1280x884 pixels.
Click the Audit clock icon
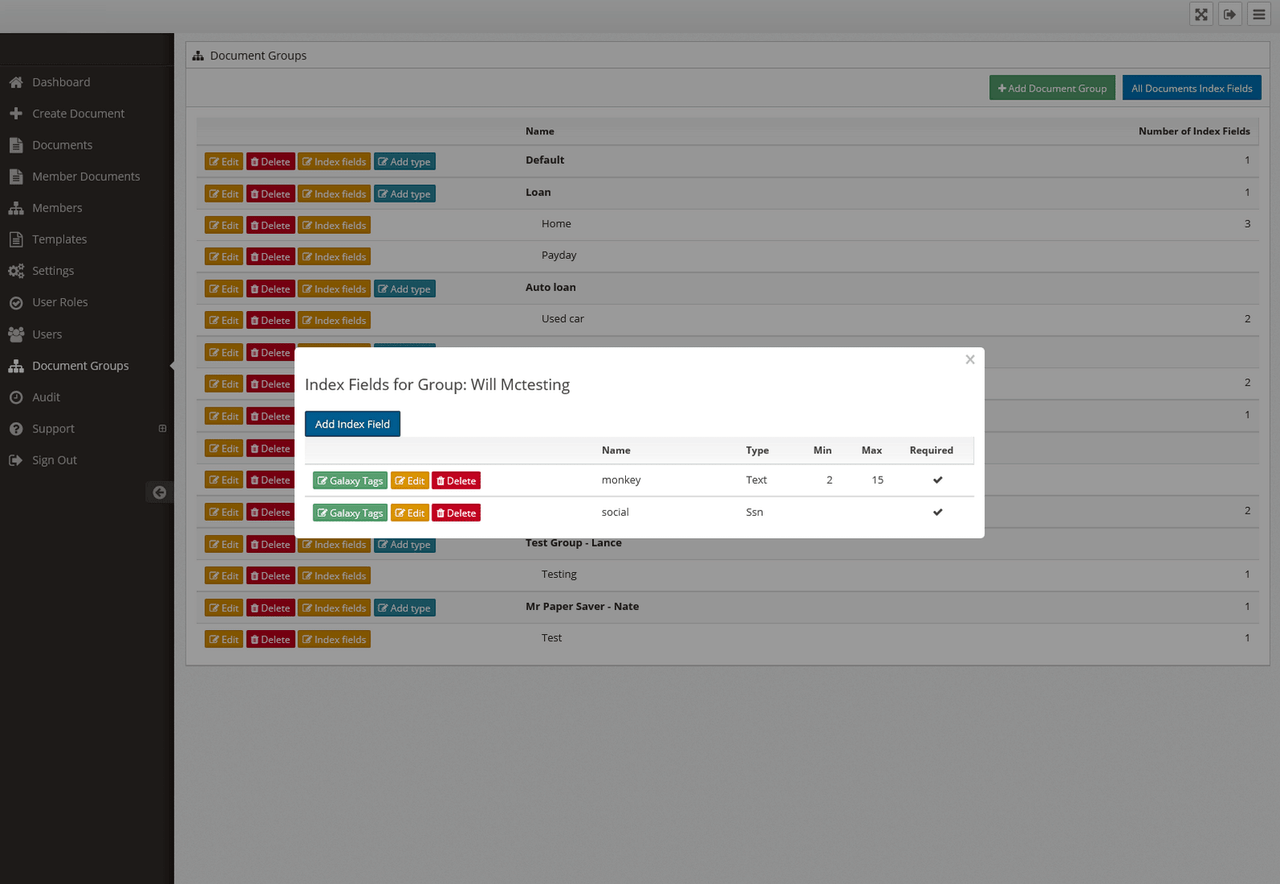pos(16,397)
